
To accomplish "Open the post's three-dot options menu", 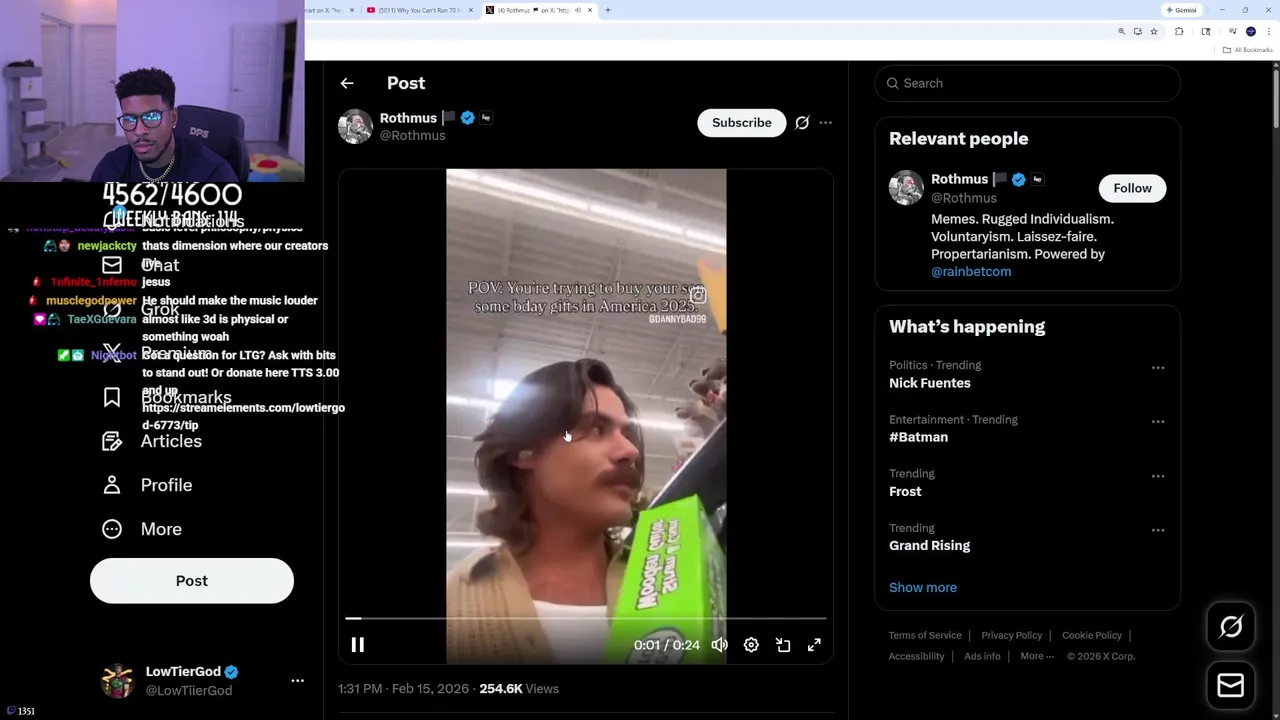I will pyautogui.click(x=825, y=123).
